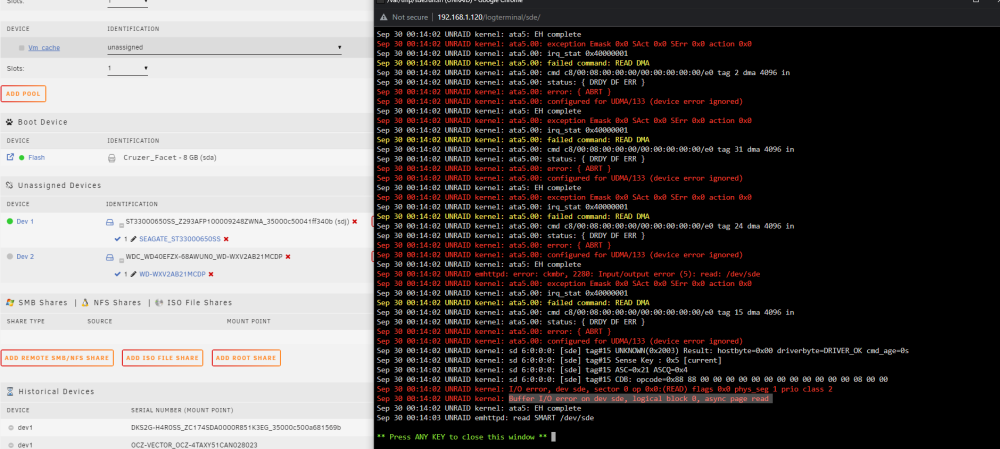Viewport: 1000px width, 449px height.
Task: Open the Dev 1 device link
Action: (25, 221)
